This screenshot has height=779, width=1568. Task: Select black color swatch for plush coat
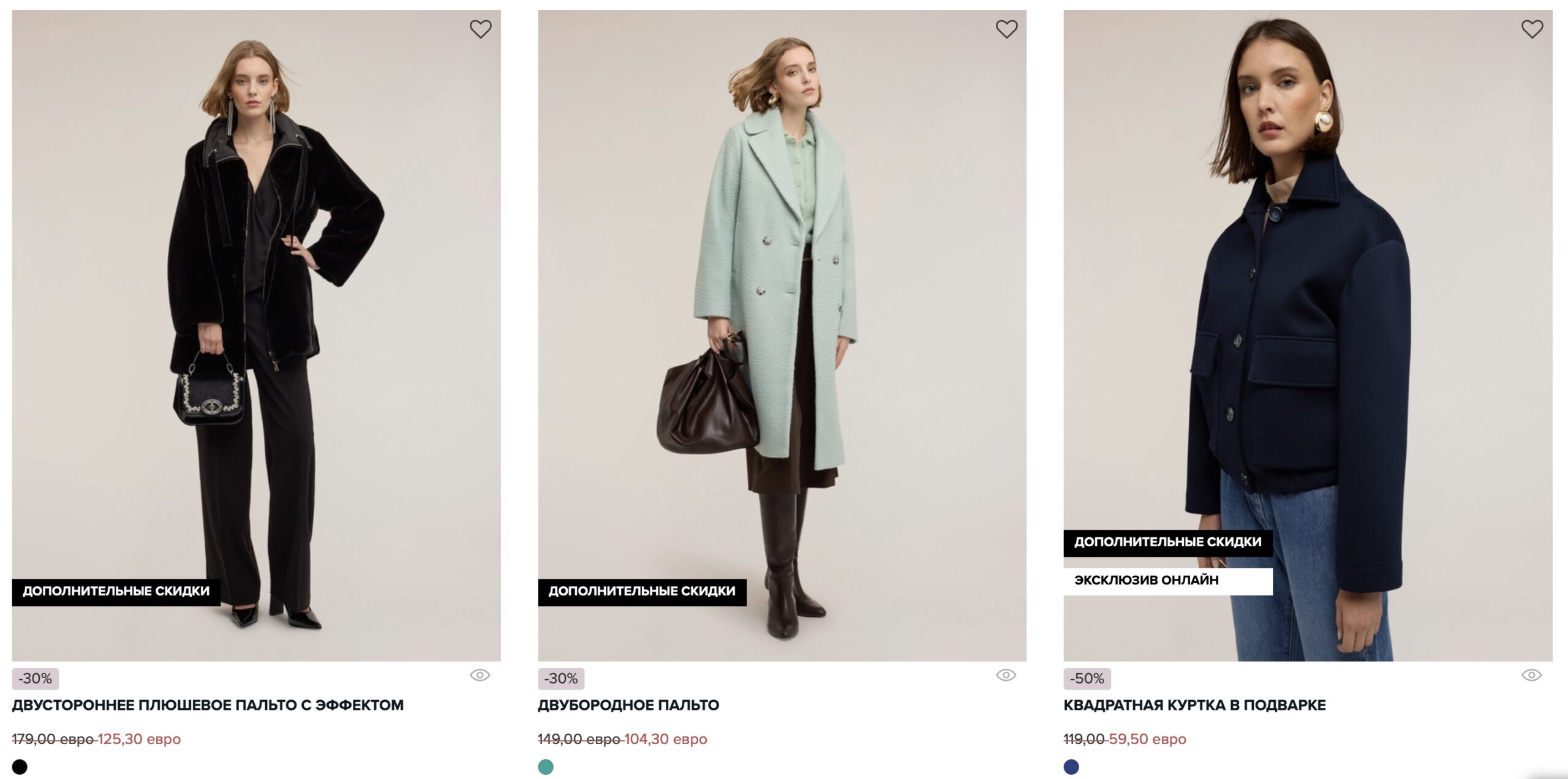[x=20, y=767]
